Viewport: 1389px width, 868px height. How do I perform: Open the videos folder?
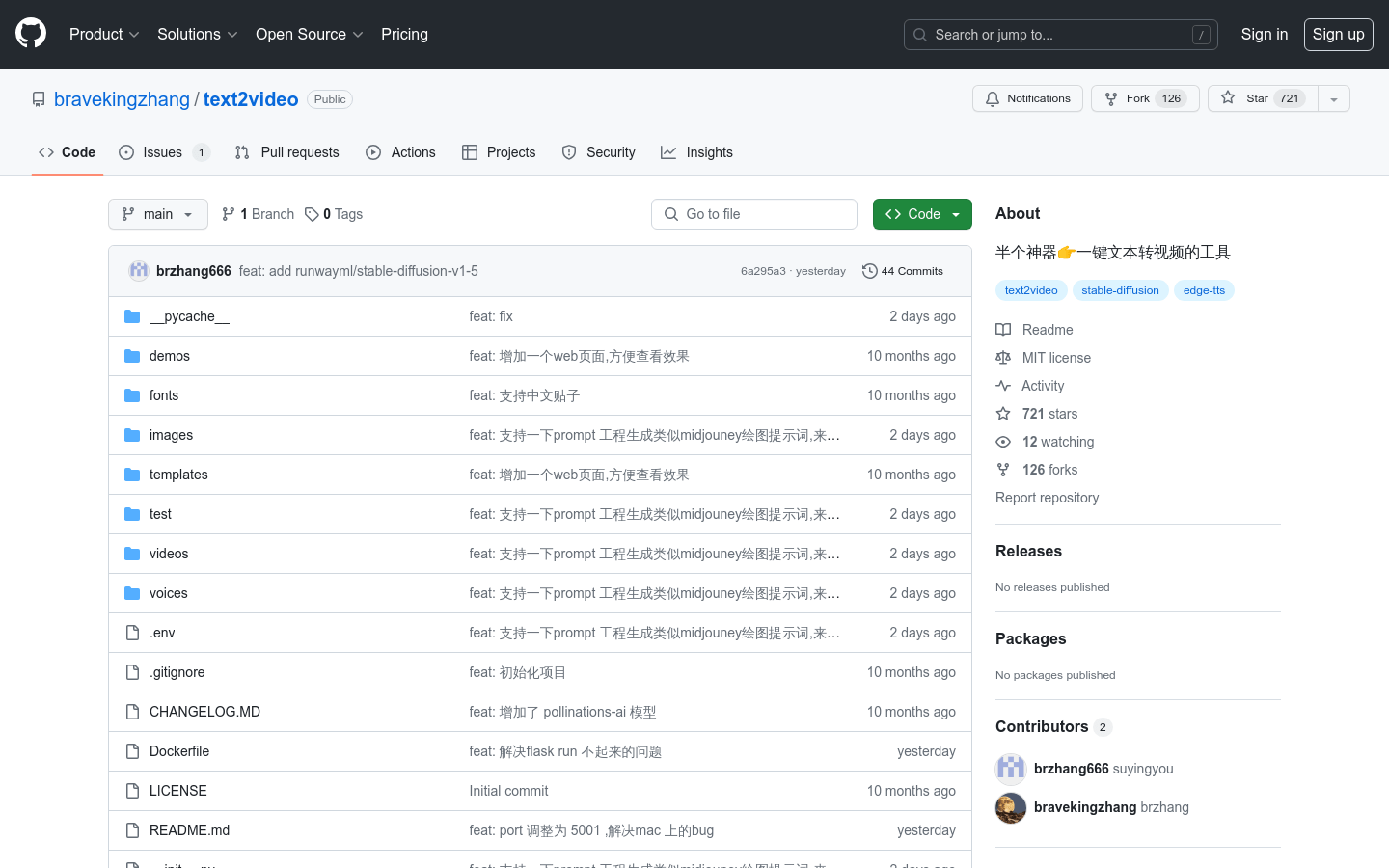point(169,554)
